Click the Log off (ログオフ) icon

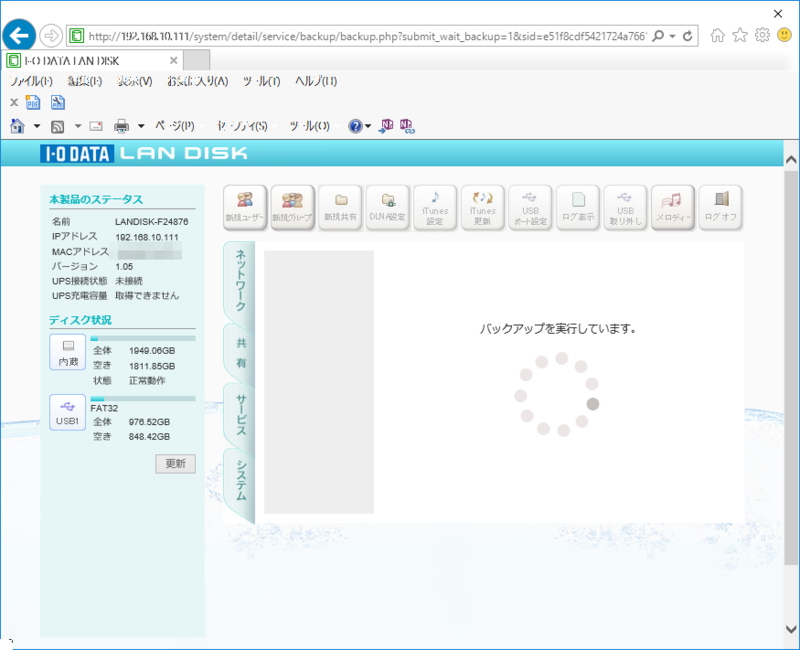pyautogui.click(x=720, y=207)
